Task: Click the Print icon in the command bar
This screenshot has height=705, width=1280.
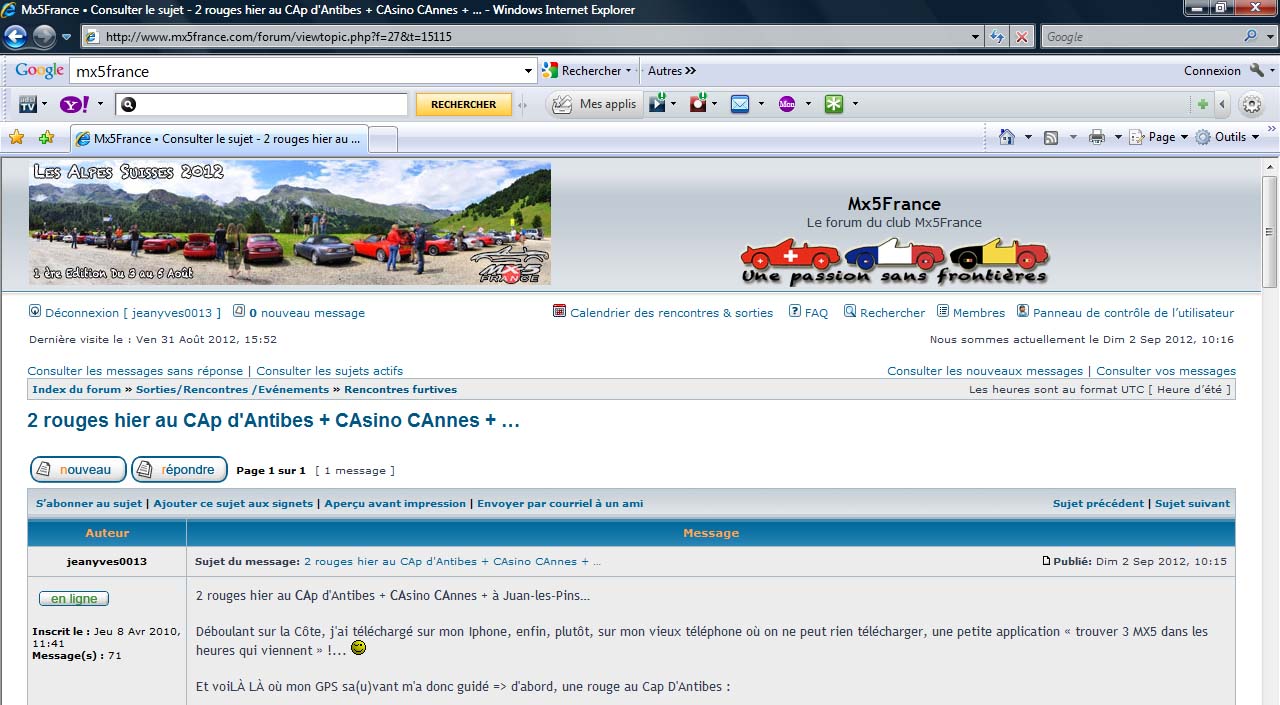Action: coord(1097,137)
